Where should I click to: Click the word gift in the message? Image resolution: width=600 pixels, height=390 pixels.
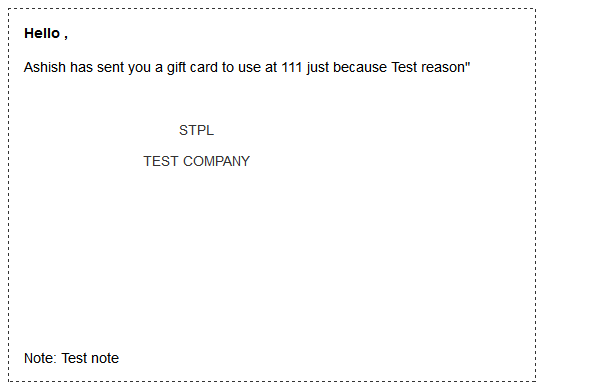(176, 68)
